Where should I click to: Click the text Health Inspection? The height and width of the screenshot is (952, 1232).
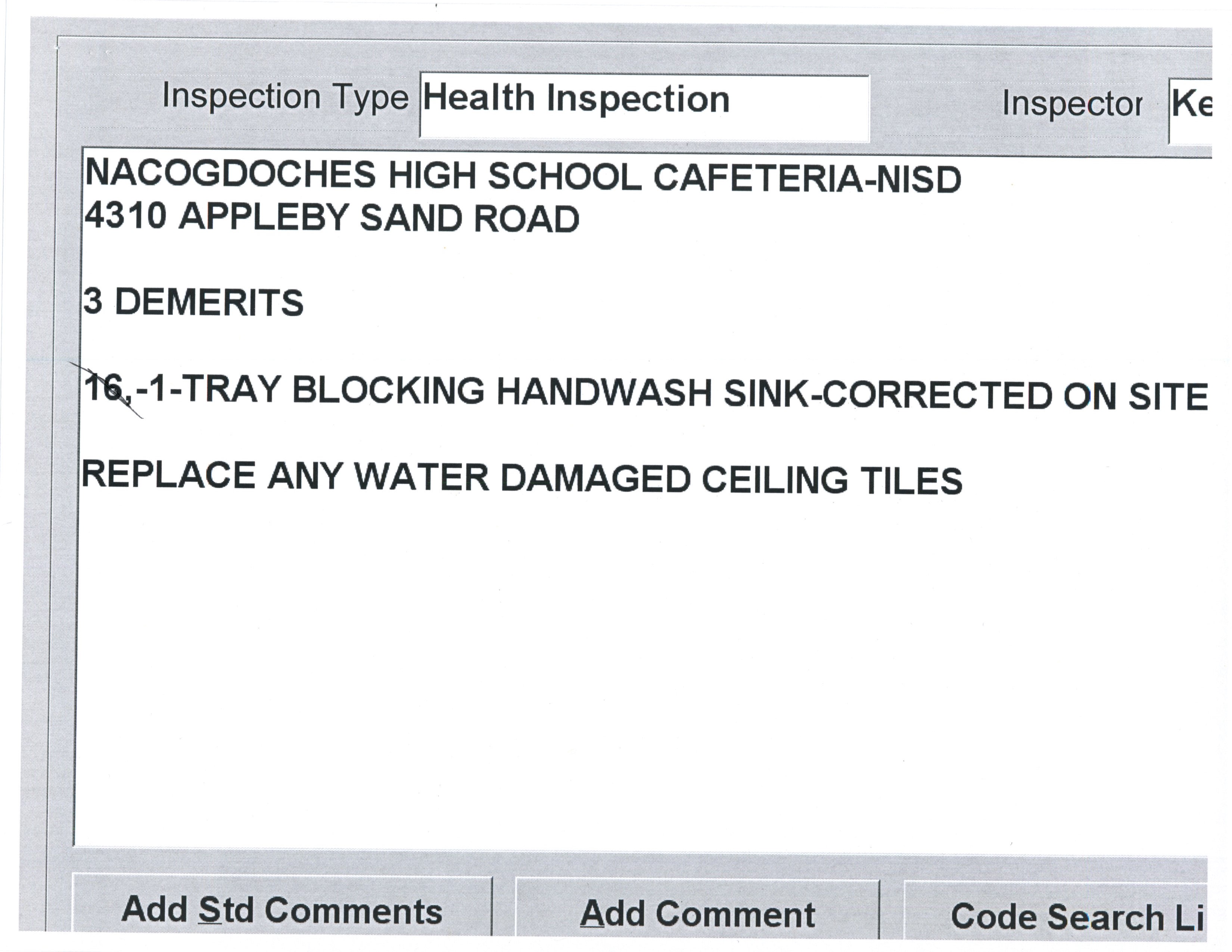coord(576,99)
